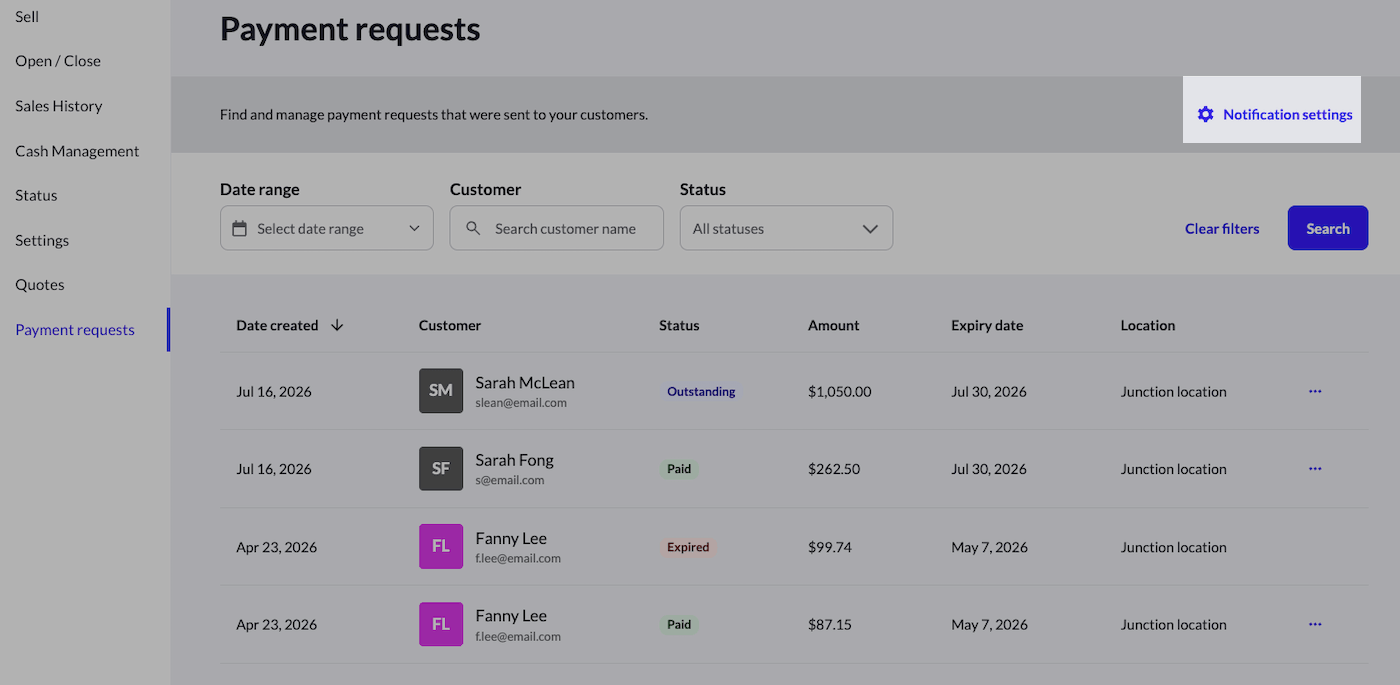The width and height of the screenshot is (1400, 685).
Task: Click the $99.74 amount
Action: pyautogui.click(x=830, y=547)
